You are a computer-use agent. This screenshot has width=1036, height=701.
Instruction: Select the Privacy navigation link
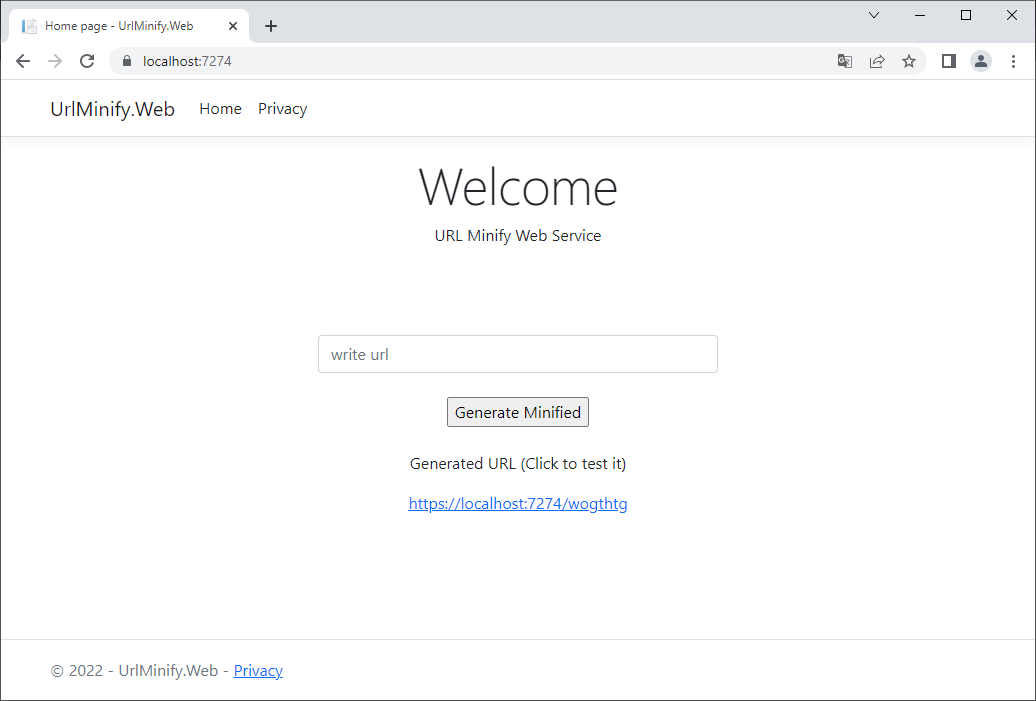tap(282, 108)
